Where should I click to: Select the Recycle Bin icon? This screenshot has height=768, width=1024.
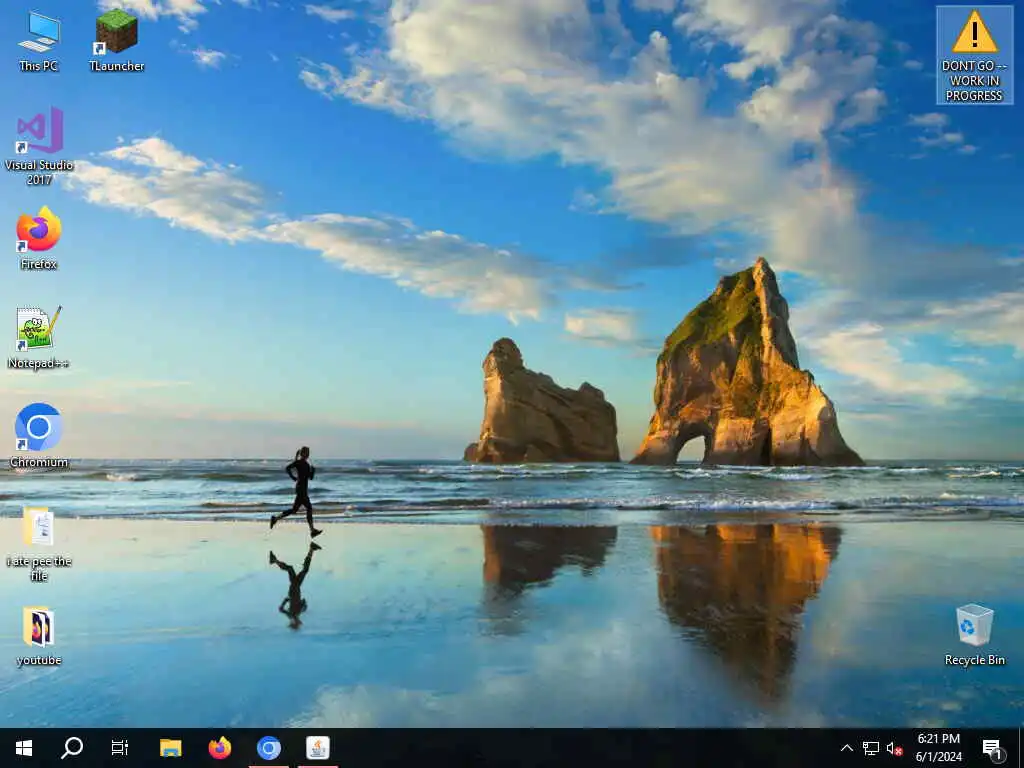974,635
